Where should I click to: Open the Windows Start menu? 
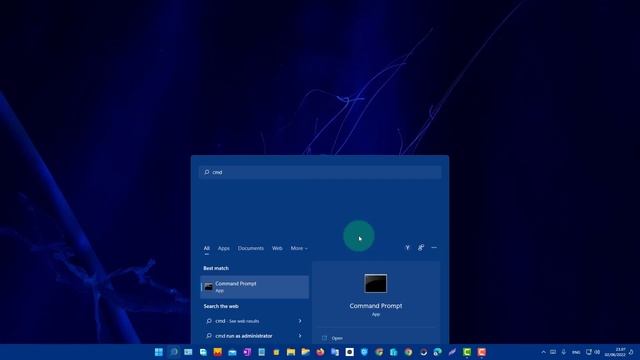point(159,352)
